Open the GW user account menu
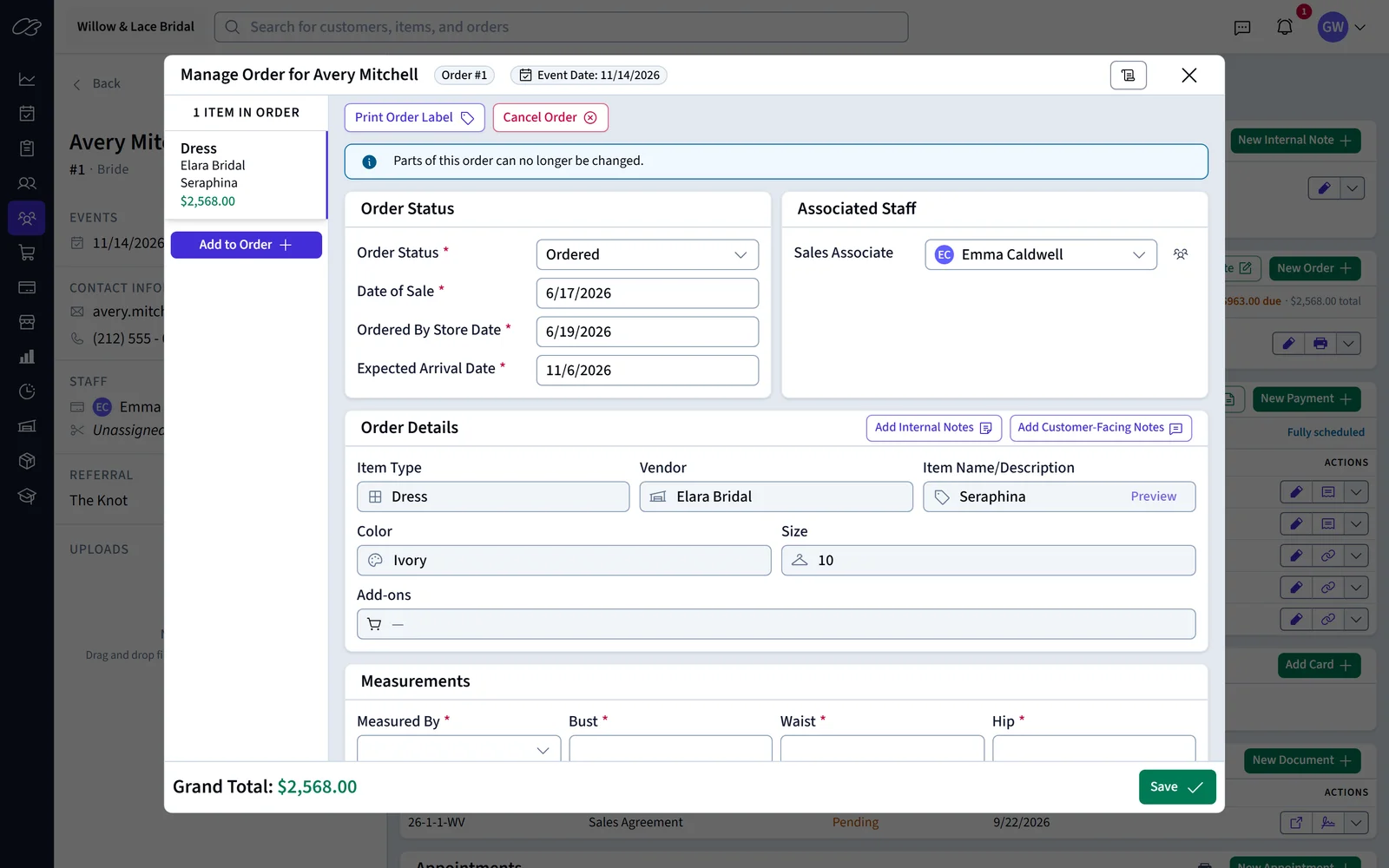 [1342, 27]
